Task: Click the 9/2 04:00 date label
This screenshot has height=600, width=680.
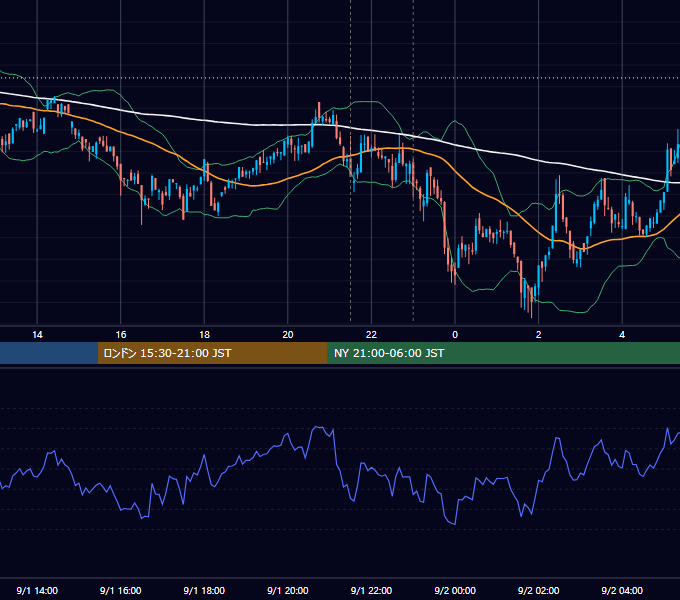Action: click(x=622, y=590)
